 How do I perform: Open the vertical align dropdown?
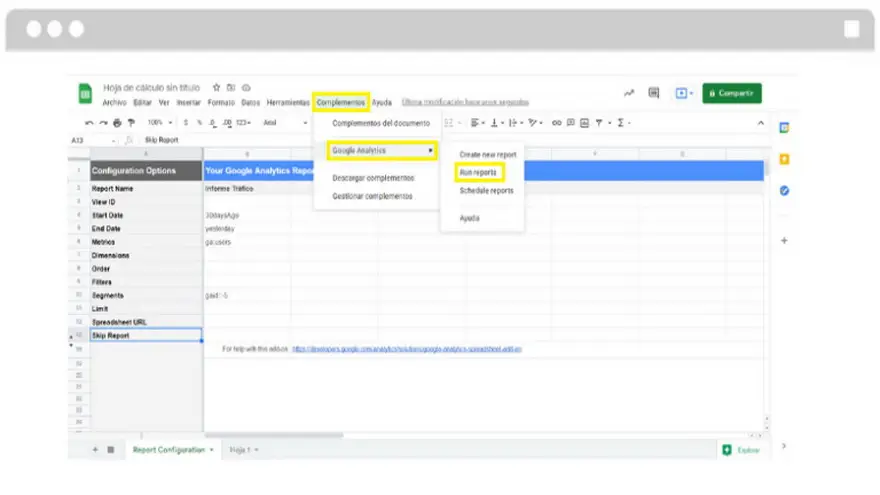pyautogui.click(x=497, y=122)
